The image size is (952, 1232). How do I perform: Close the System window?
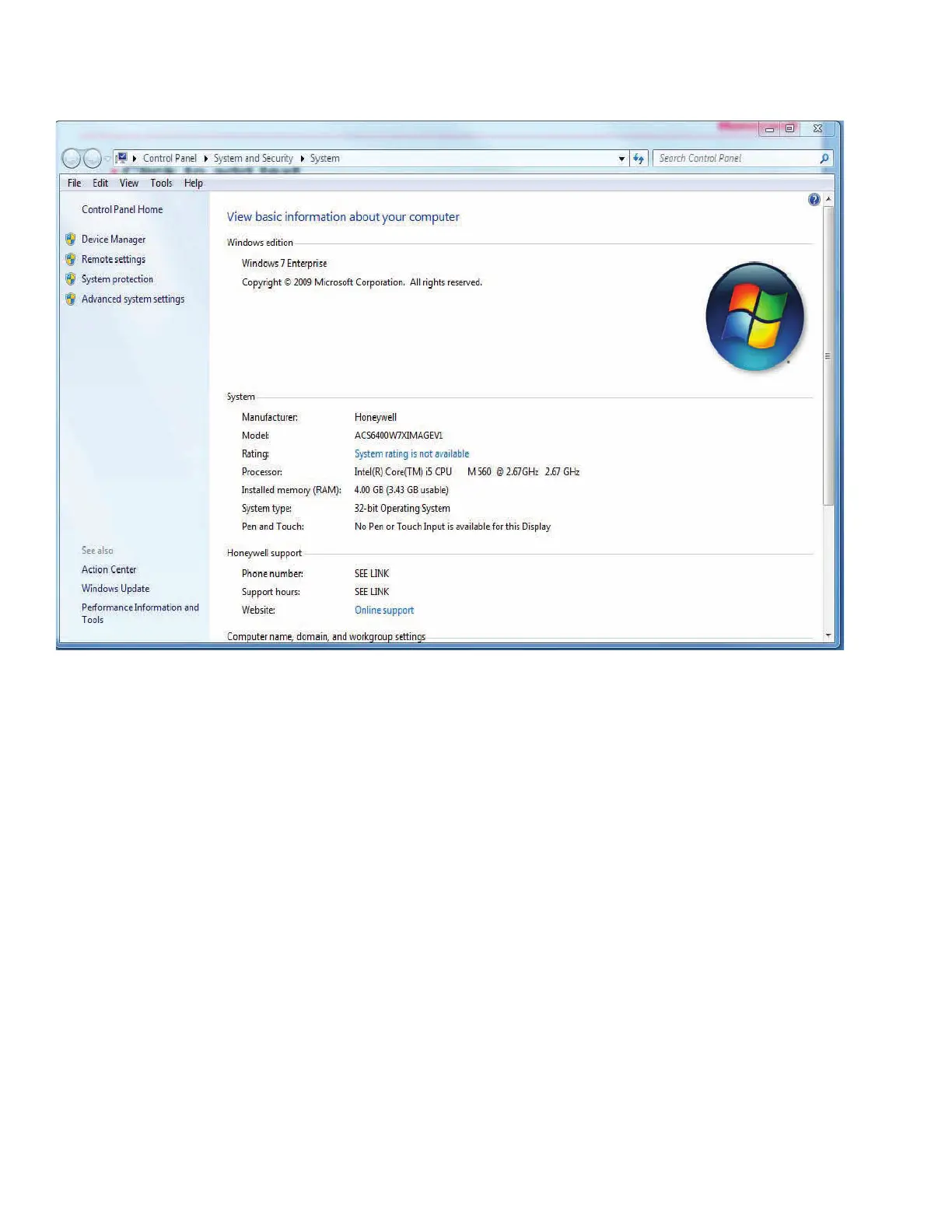818,129
